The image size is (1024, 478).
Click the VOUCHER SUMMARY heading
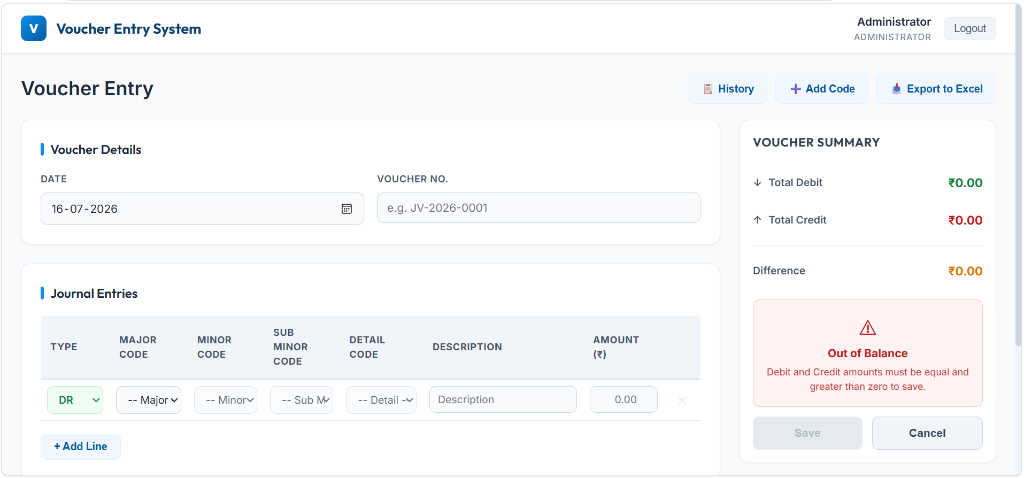tap(816, 142)
